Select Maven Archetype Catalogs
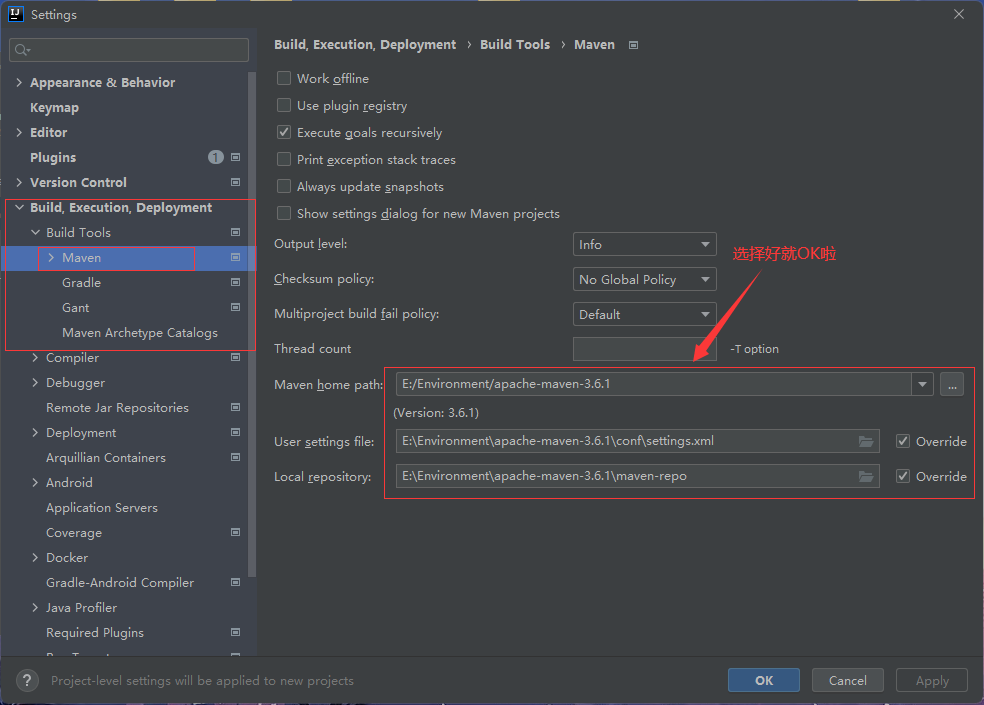This screenshot has width=984, height=705. click(140, 333)
